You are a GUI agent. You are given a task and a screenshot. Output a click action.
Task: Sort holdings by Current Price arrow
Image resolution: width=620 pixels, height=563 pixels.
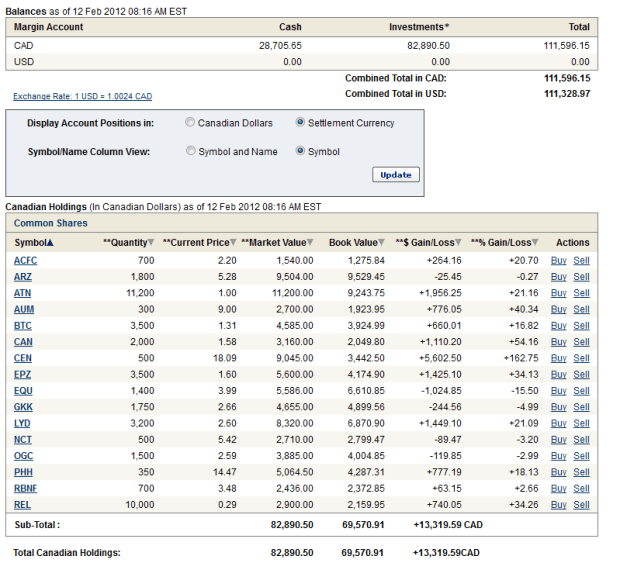tap(234, 243)
